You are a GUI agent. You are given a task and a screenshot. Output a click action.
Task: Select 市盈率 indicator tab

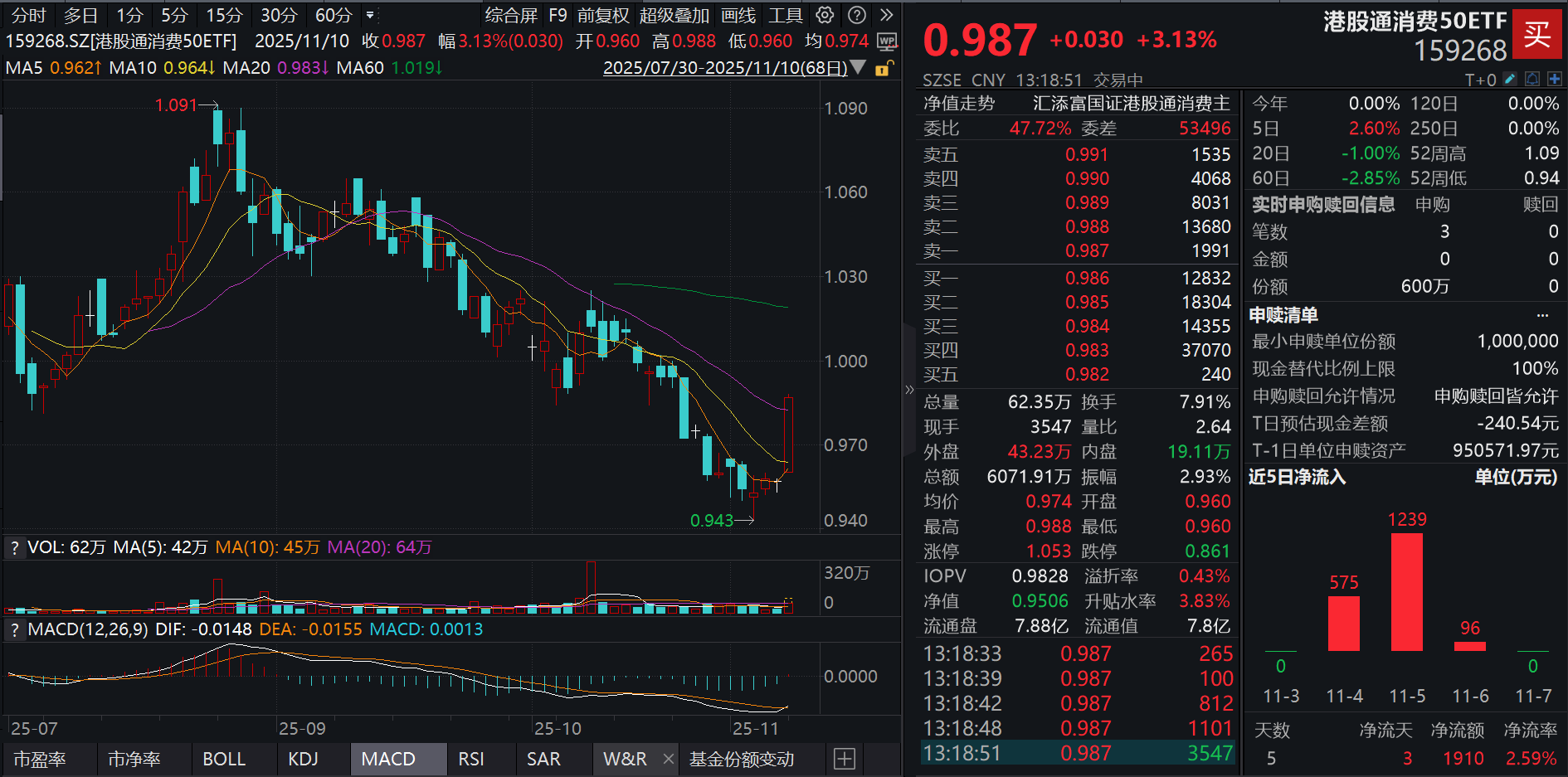tap(39, 759)
